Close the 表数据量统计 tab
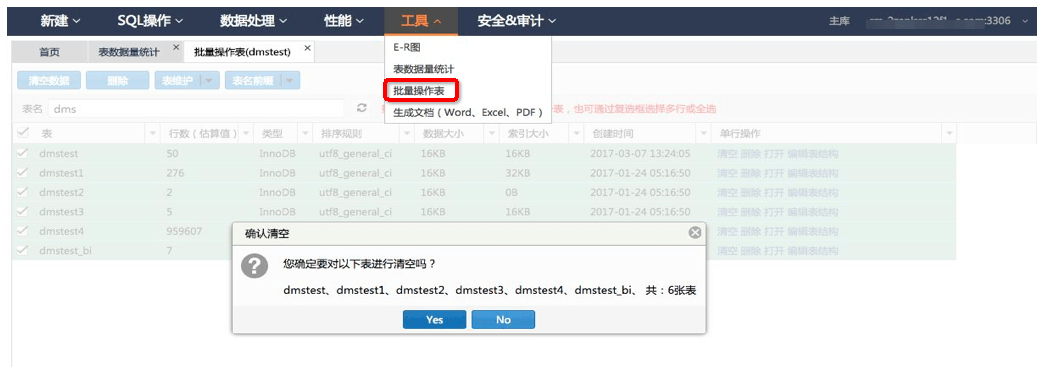The height and width of the screenshot is (374, 1043). click(x=176, y=47)
